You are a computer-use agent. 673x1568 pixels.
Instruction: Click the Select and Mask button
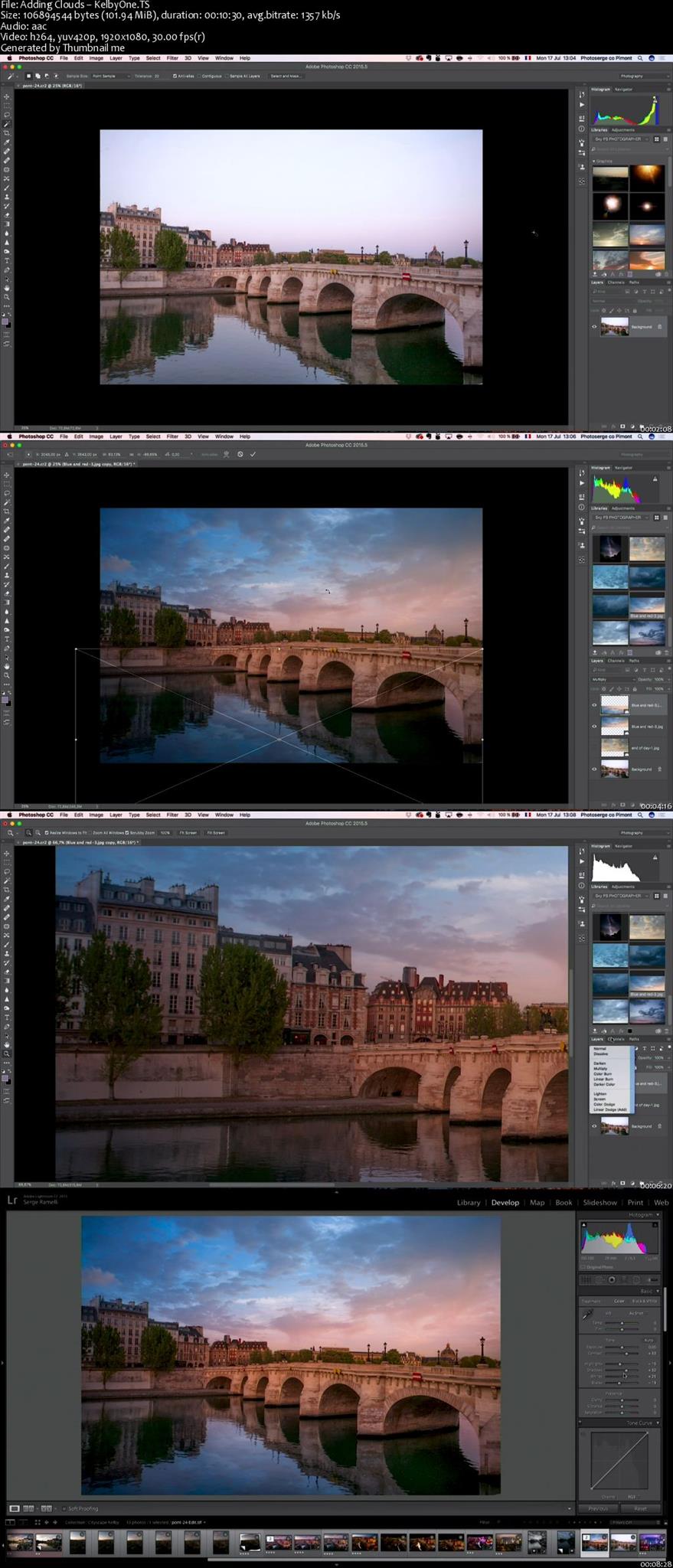point(286,76)
